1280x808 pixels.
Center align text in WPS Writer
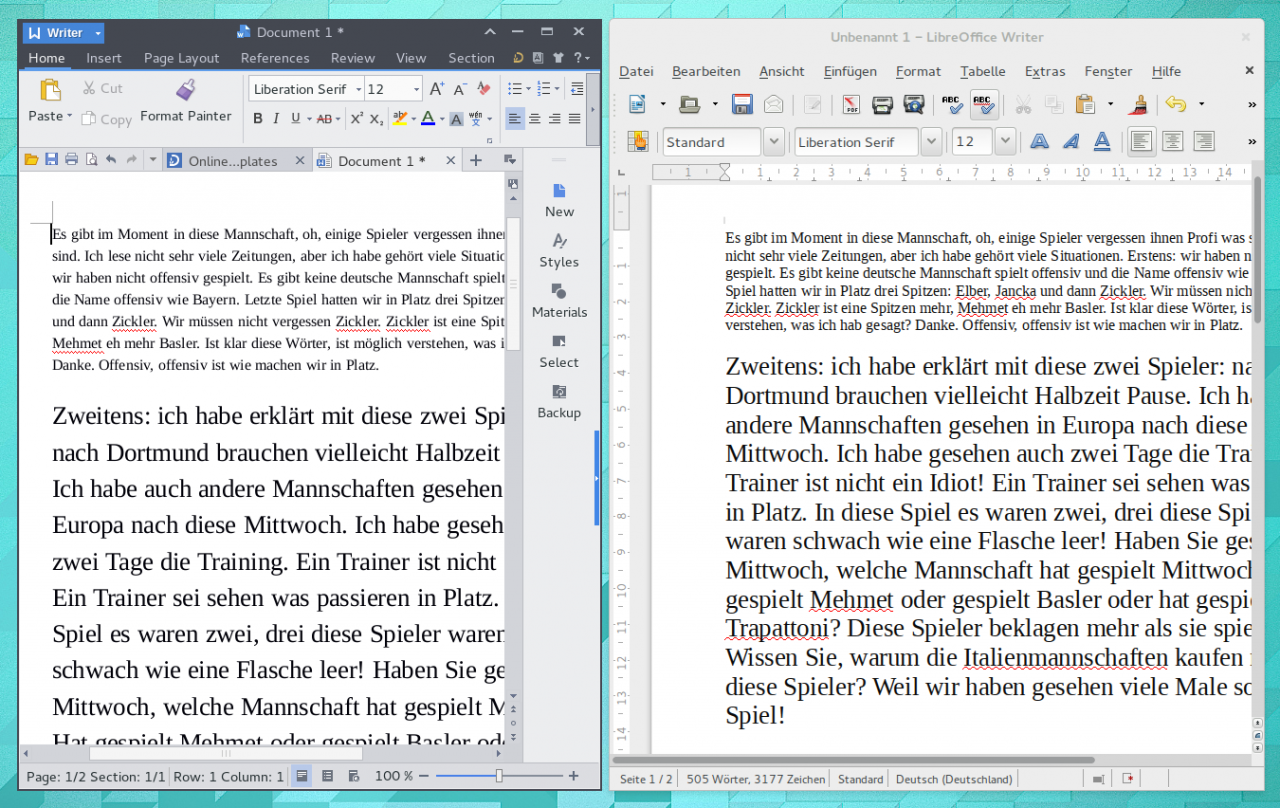click(x=535, y=119)
